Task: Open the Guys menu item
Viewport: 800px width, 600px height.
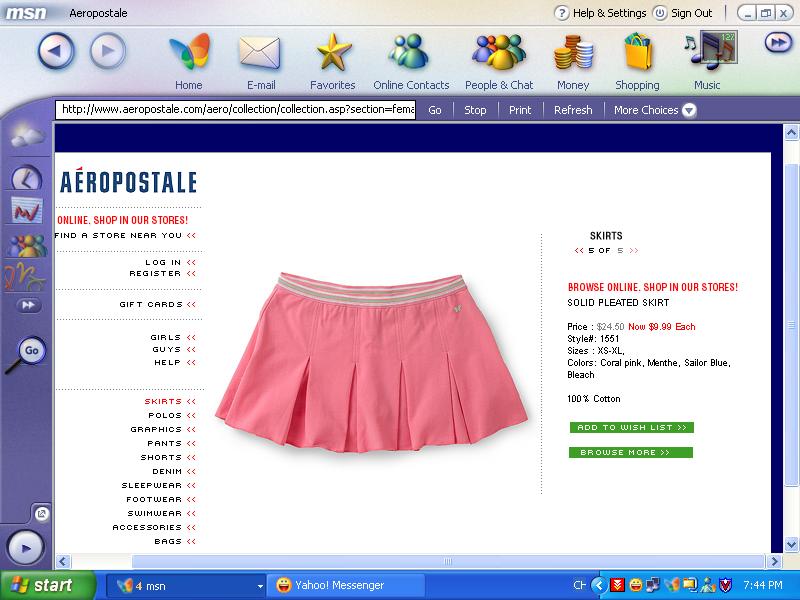Action: [174, 349]
